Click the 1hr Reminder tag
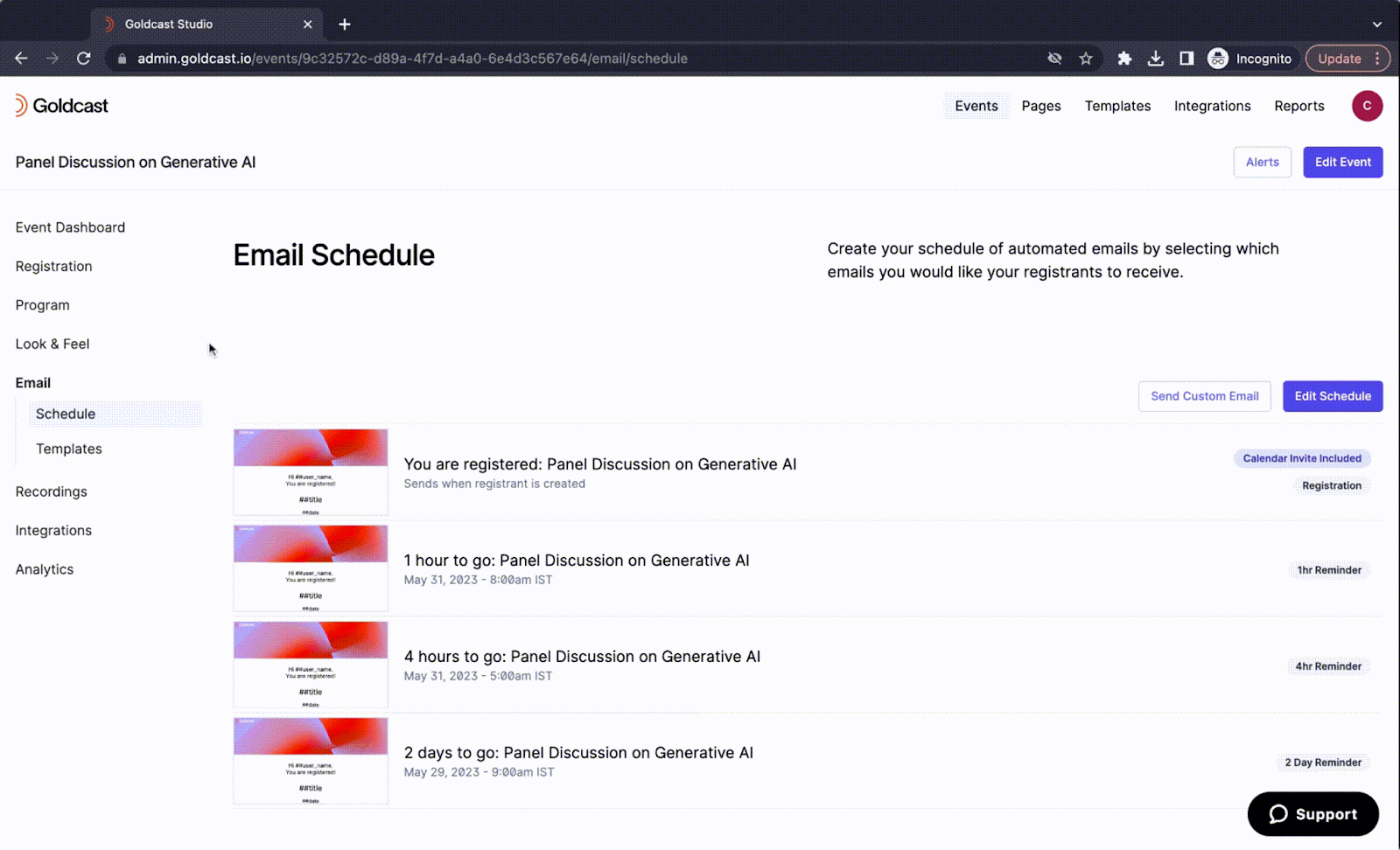1400x850 pixels. [1329, 570]
